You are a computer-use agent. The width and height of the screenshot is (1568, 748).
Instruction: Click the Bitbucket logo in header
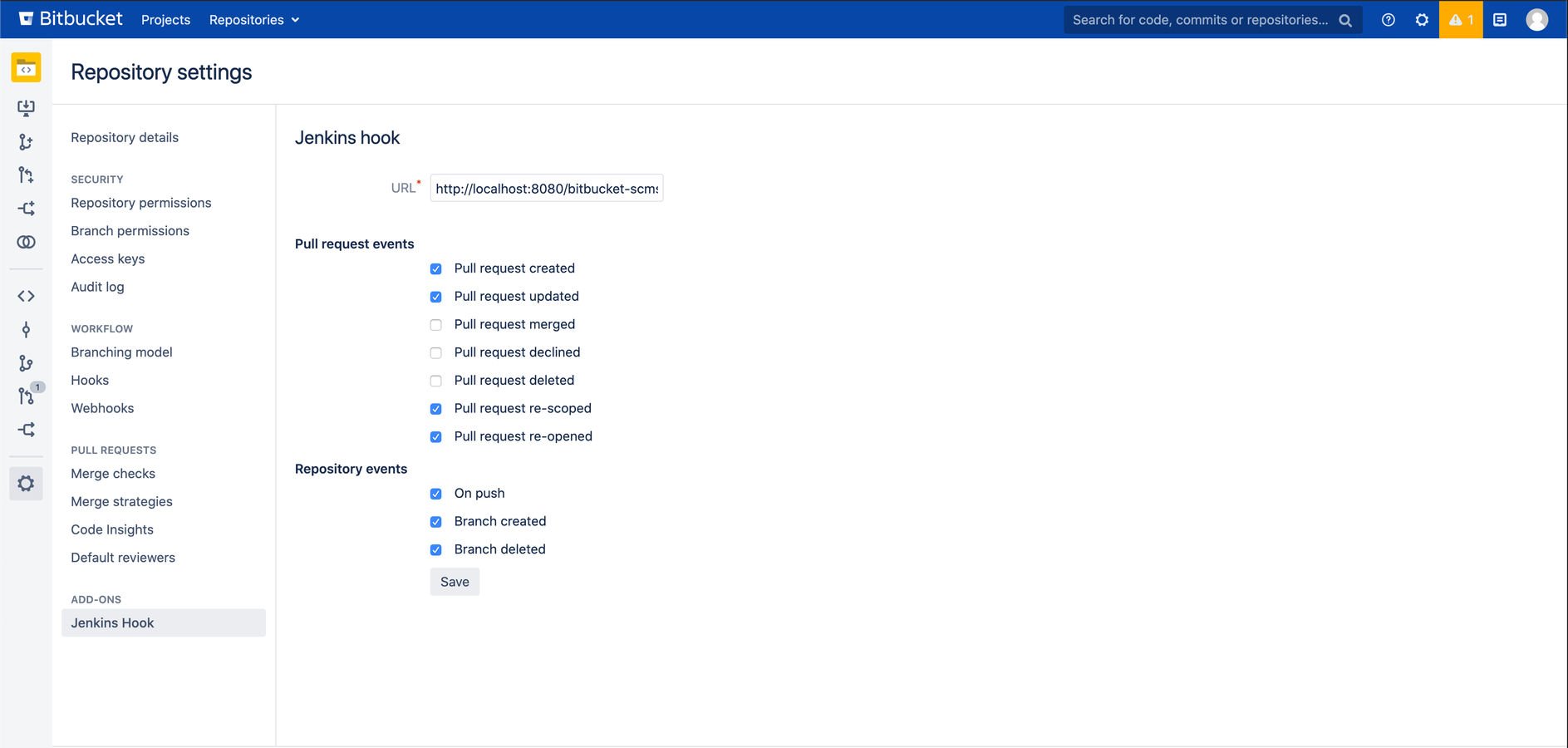(71, 19)
